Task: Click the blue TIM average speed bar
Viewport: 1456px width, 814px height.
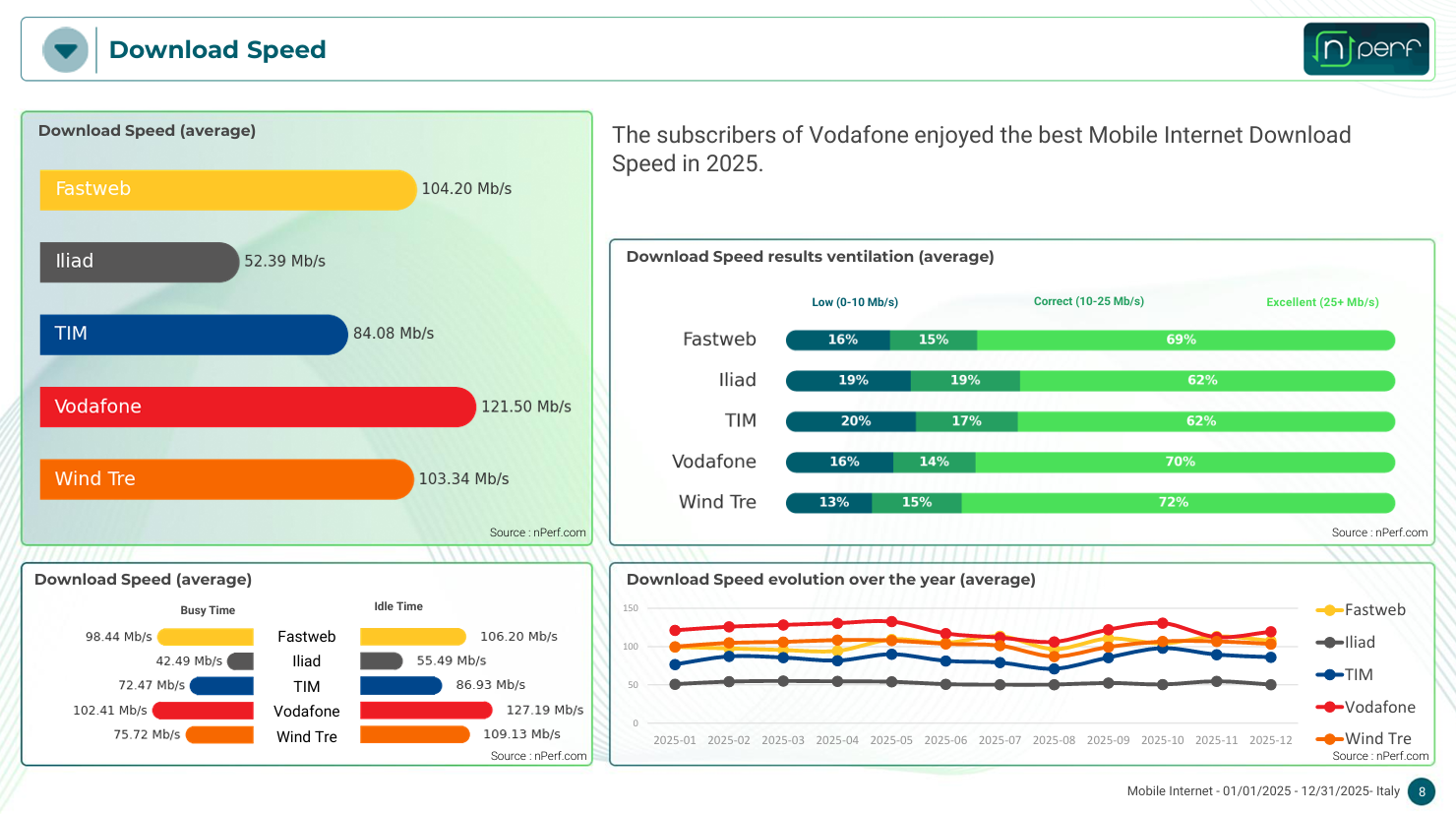Action: pyautogui.click(x=194, y=335)
